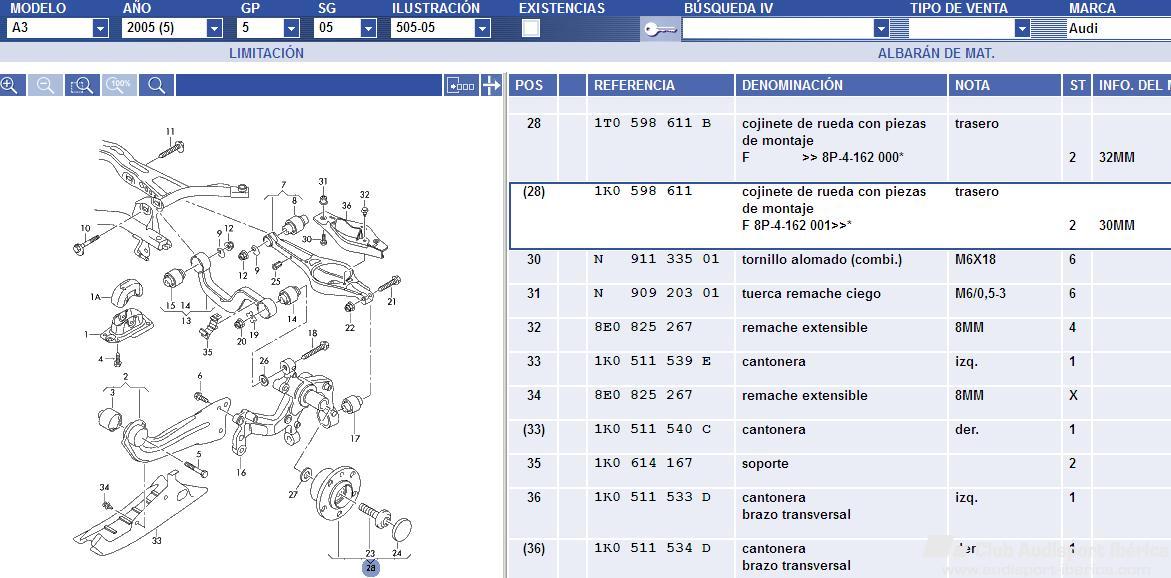
Task: Click the illustration thumbnails strip icon
Action: (x=461, y=85)
